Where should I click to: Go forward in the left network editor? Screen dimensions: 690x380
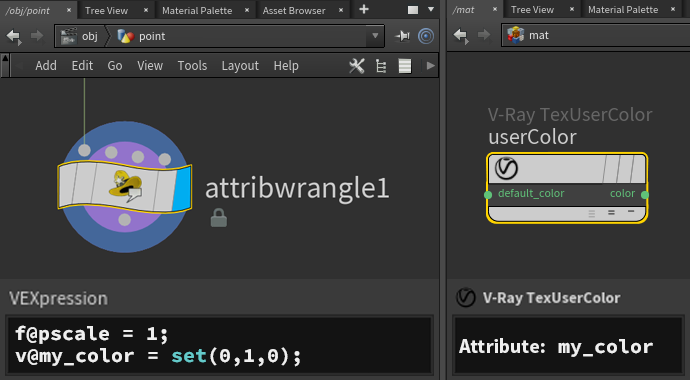(x=37, y=36)
